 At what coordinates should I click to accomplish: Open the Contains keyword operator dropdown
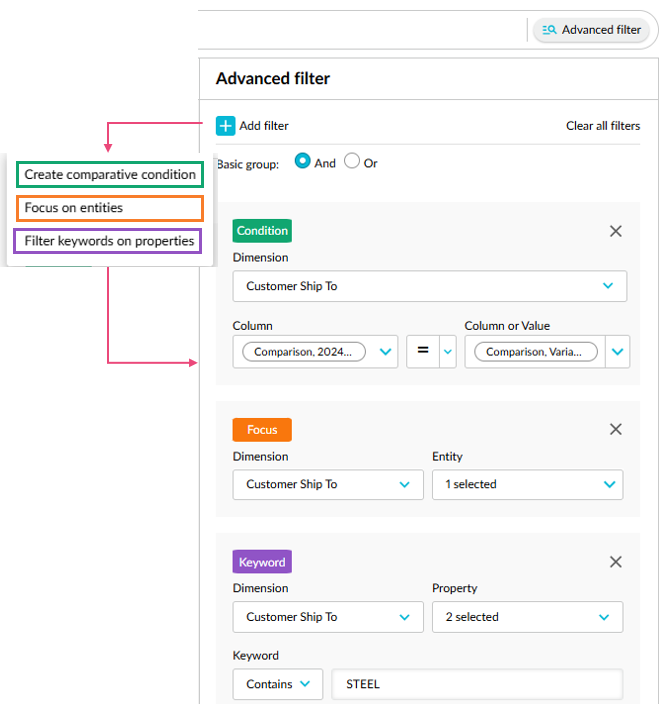pos(278,685)
